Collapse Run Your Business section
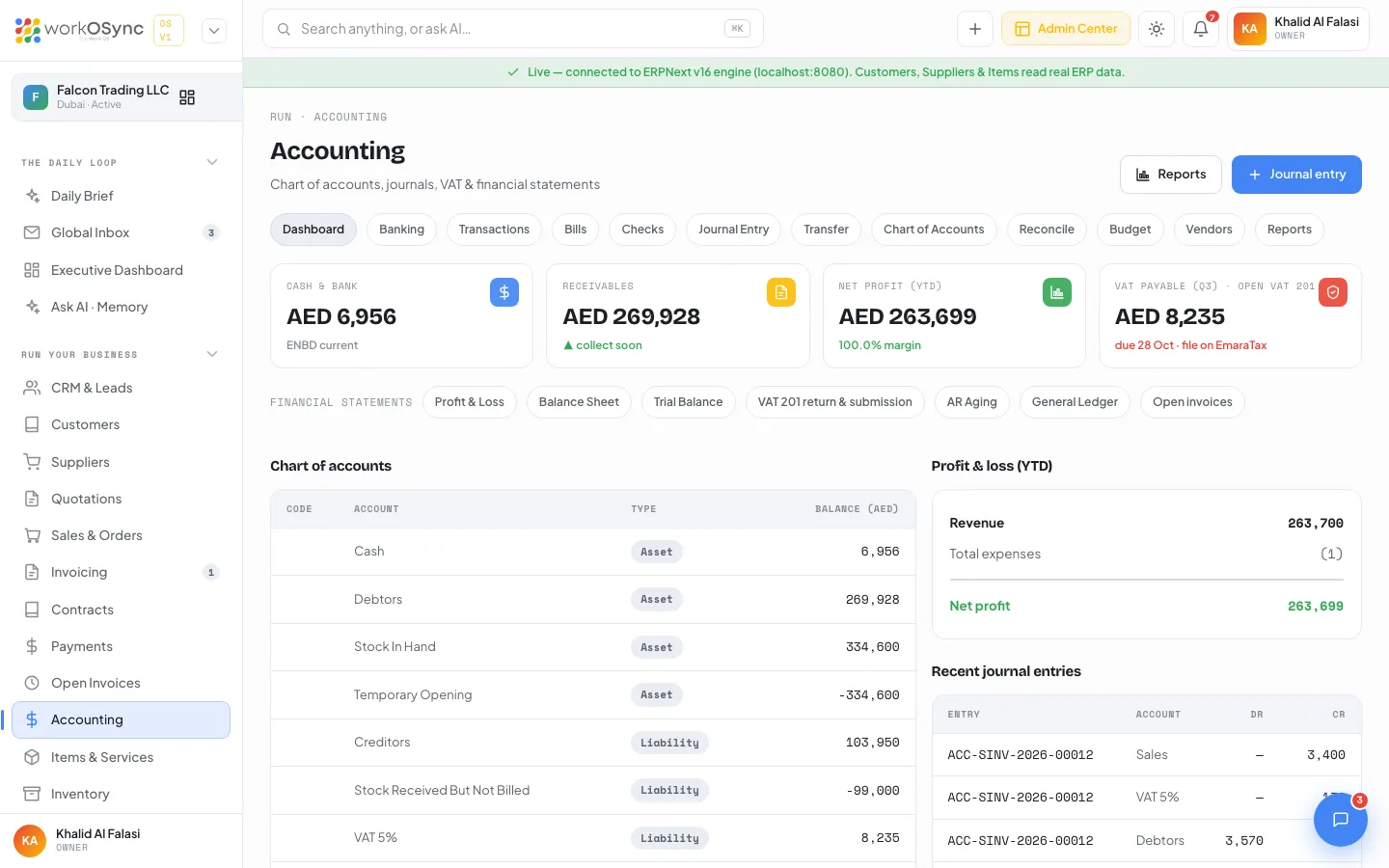 (212, 354)
